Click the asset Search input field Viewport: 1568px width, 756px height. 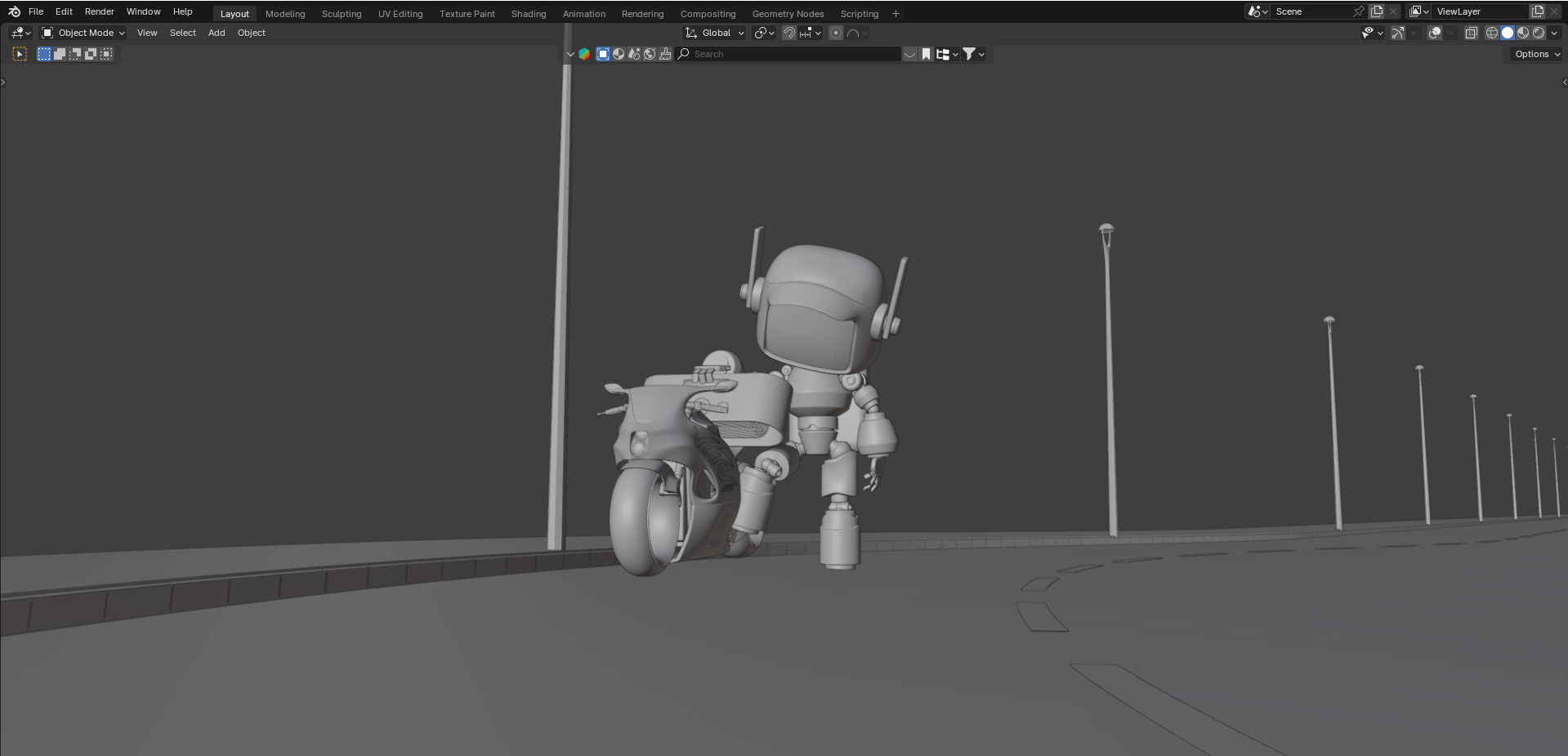tap(793, 54)
